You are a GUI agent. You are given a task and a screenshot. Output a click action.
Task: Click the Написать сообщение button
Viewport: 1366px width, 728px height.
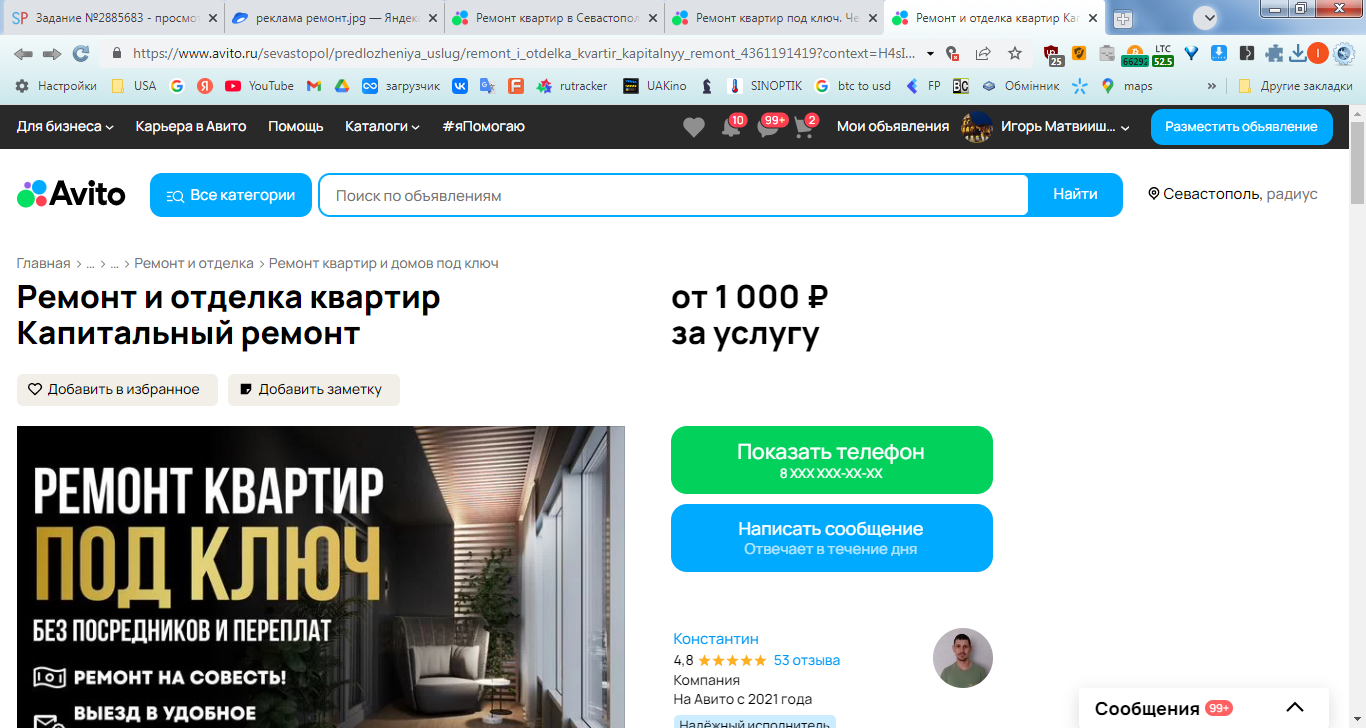(832, 538)
